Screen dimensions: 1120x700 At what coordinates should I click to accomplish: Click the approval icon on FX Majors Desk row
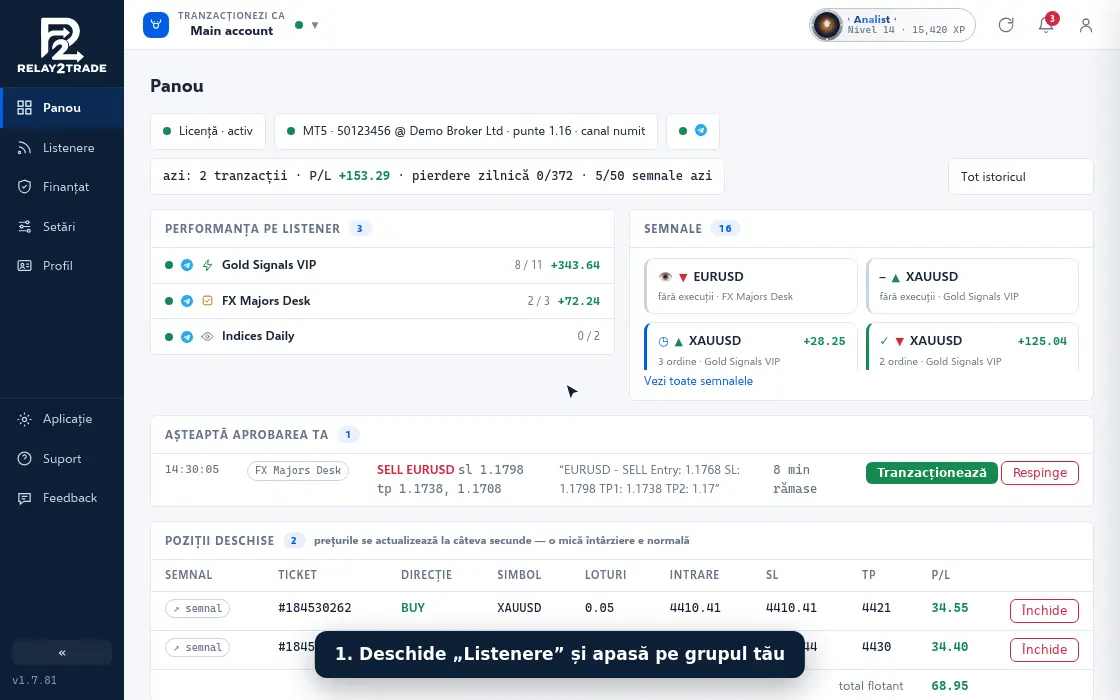click(x=207, y=301)
